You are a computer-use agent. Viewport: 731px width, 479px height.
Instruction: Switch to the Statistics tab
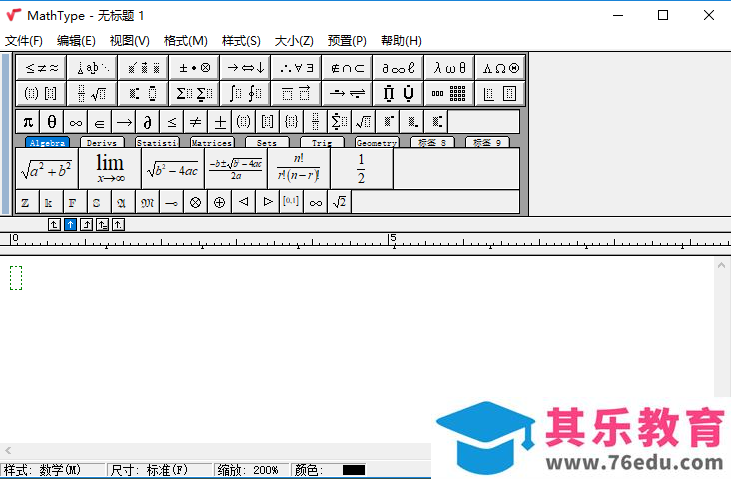157,143
